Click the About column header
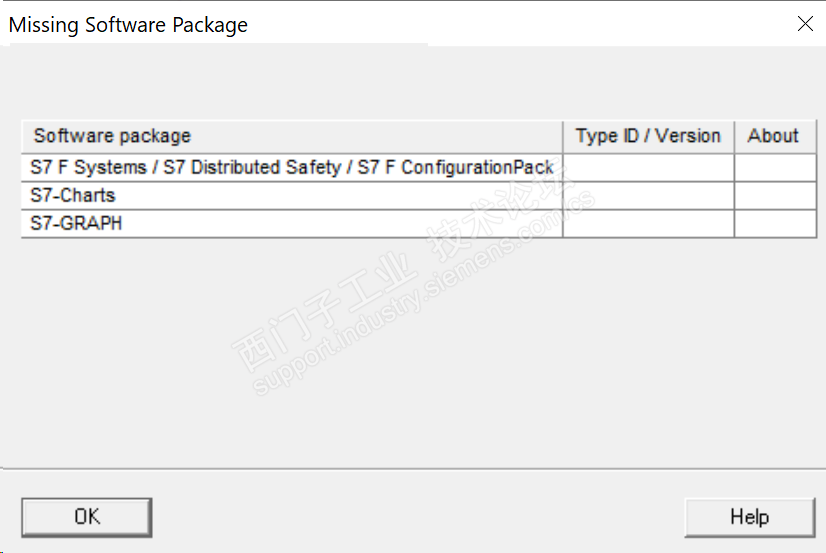The width and height of the screenshot is (826, 553). click(x=773, y=136)
